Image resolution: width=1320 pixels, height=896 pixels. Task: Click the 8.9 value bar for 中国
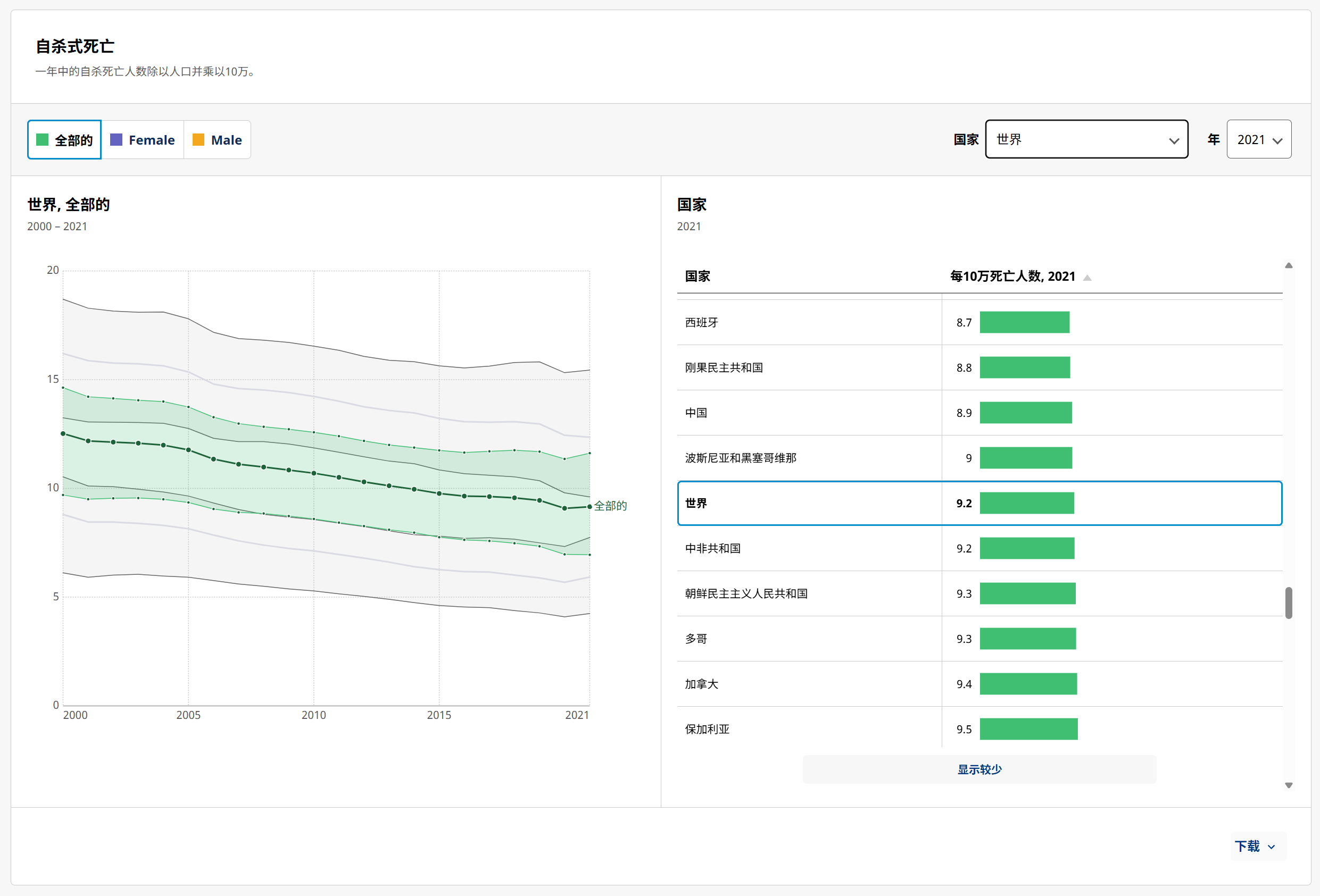coord(1025,413)
